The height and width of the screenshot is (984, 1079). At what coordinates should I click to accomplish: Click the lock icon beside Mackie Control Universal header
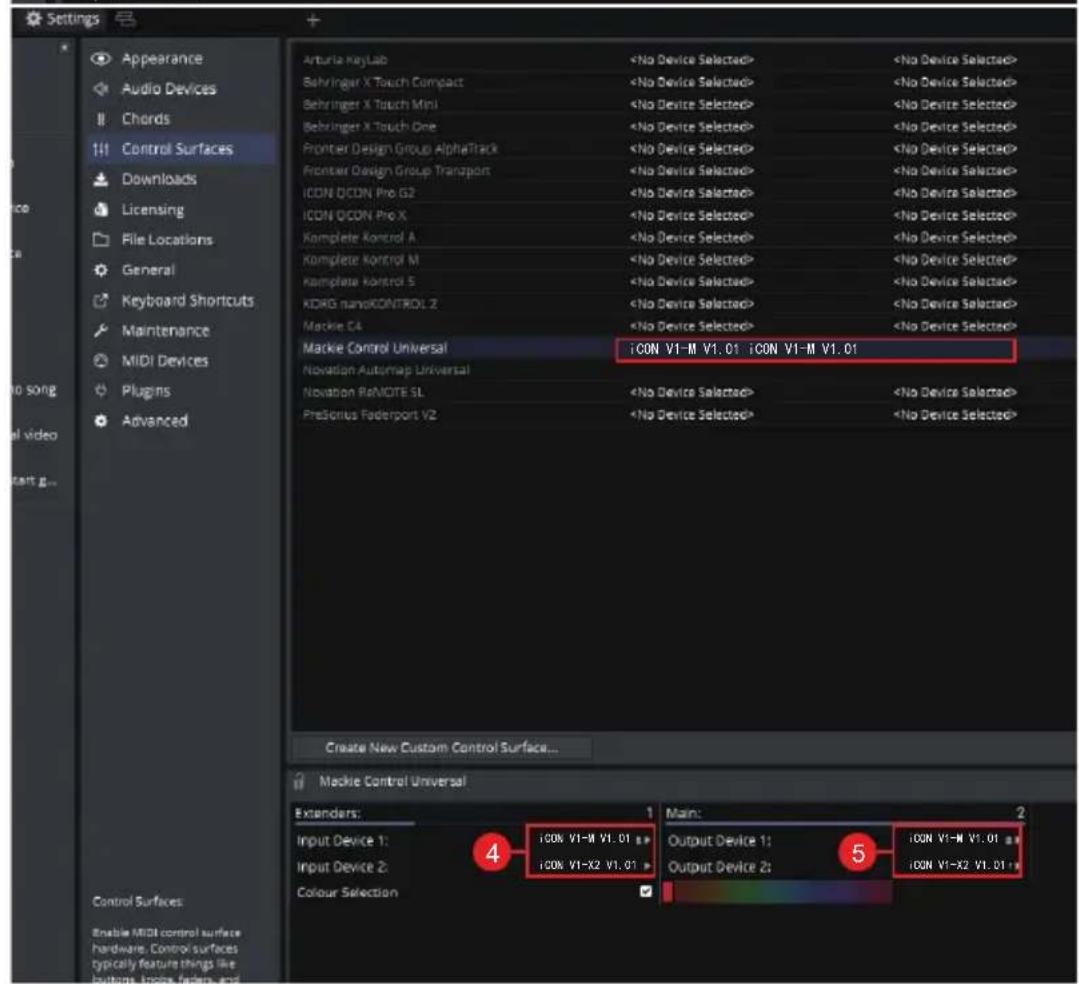[x=299, y=782]
